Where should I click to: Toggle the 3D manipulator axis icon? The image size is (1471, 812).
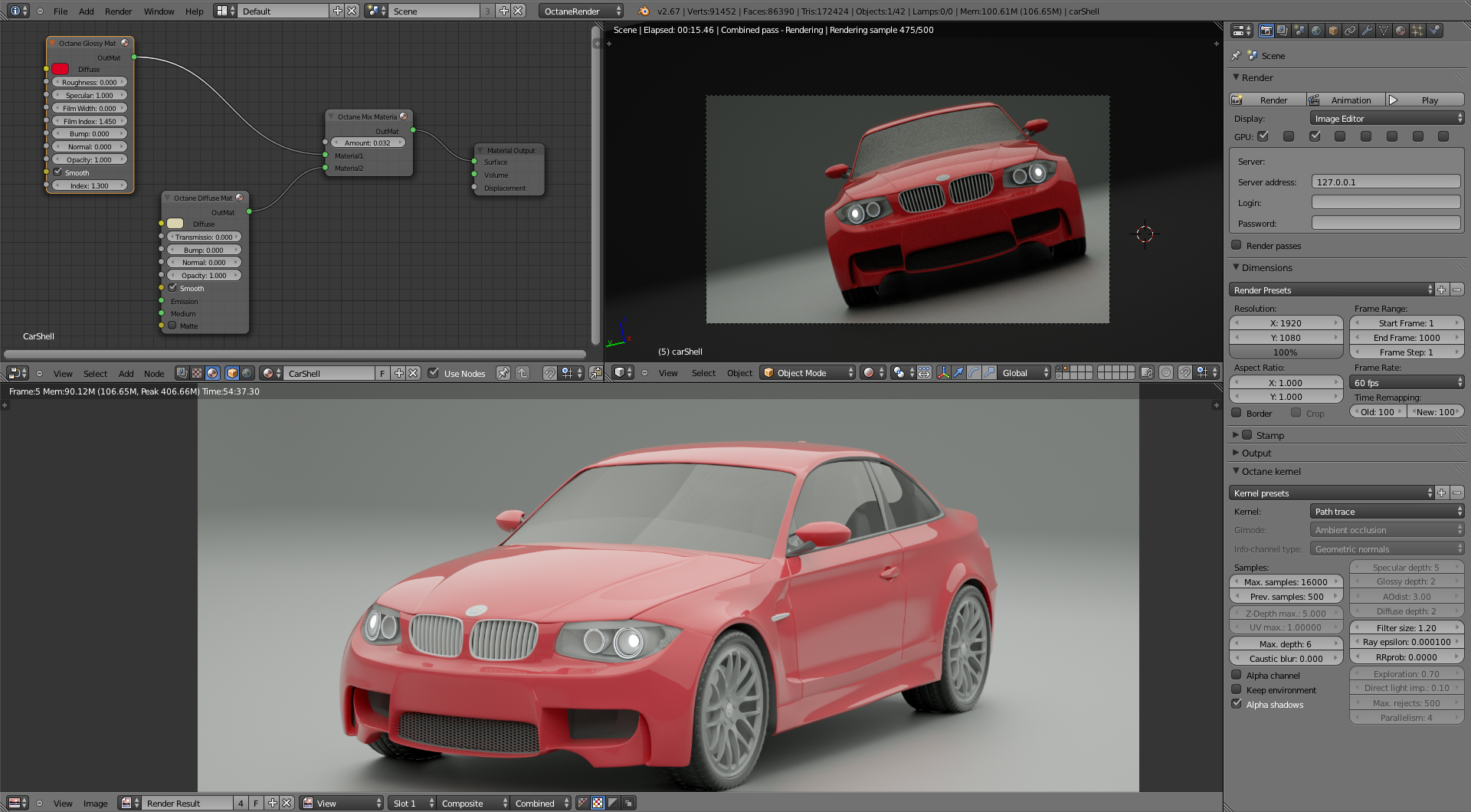[943, 373]
